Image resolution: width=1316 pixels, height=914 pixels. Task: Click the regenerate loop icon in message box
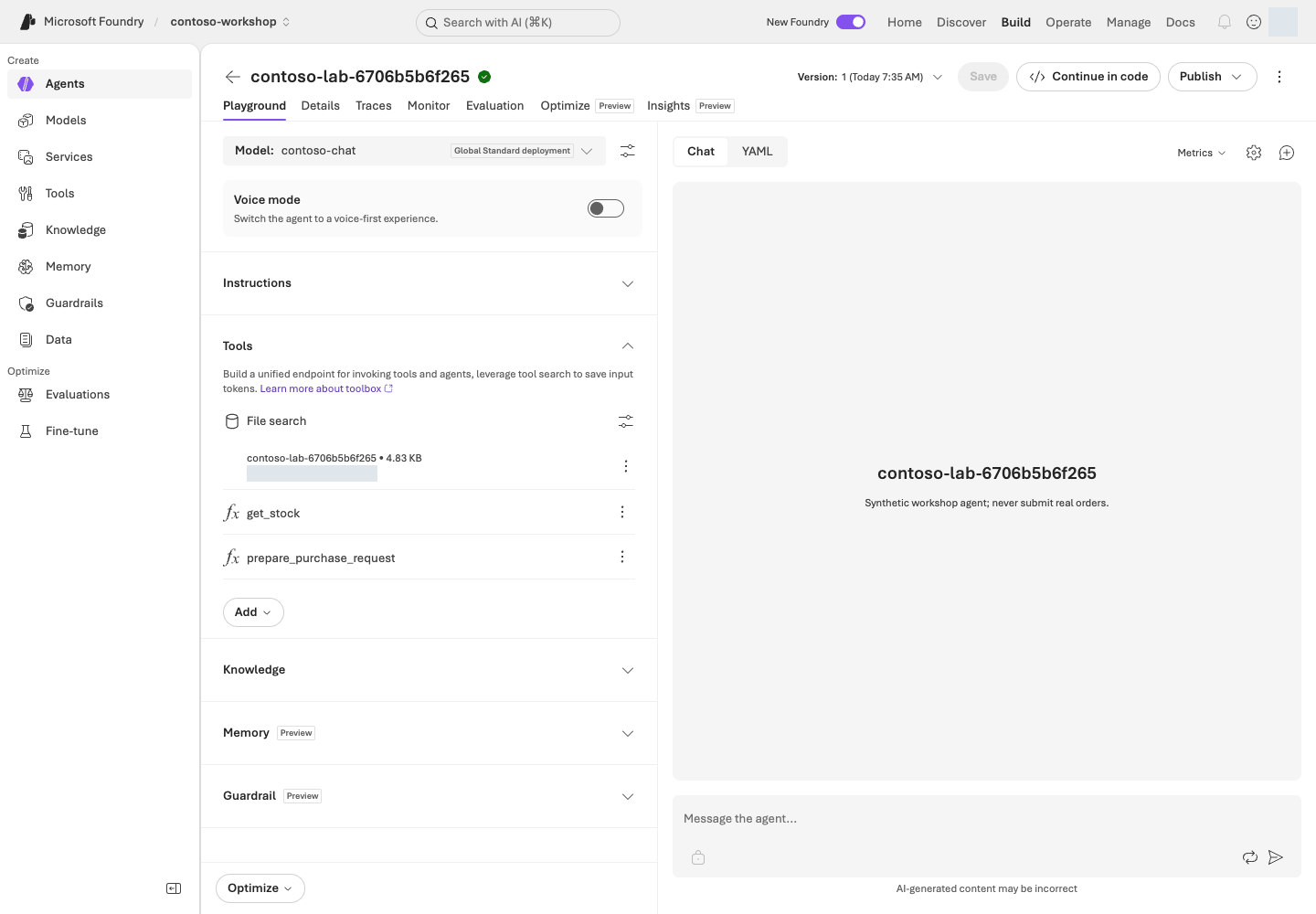pos(1250,857)
